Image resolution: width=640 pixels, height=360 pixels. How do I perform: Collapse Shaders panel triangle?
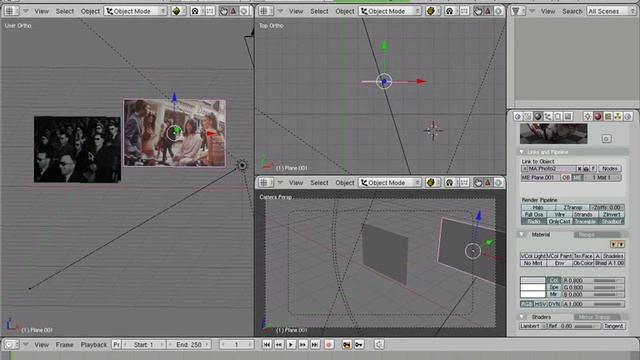[x=522, y=317]
